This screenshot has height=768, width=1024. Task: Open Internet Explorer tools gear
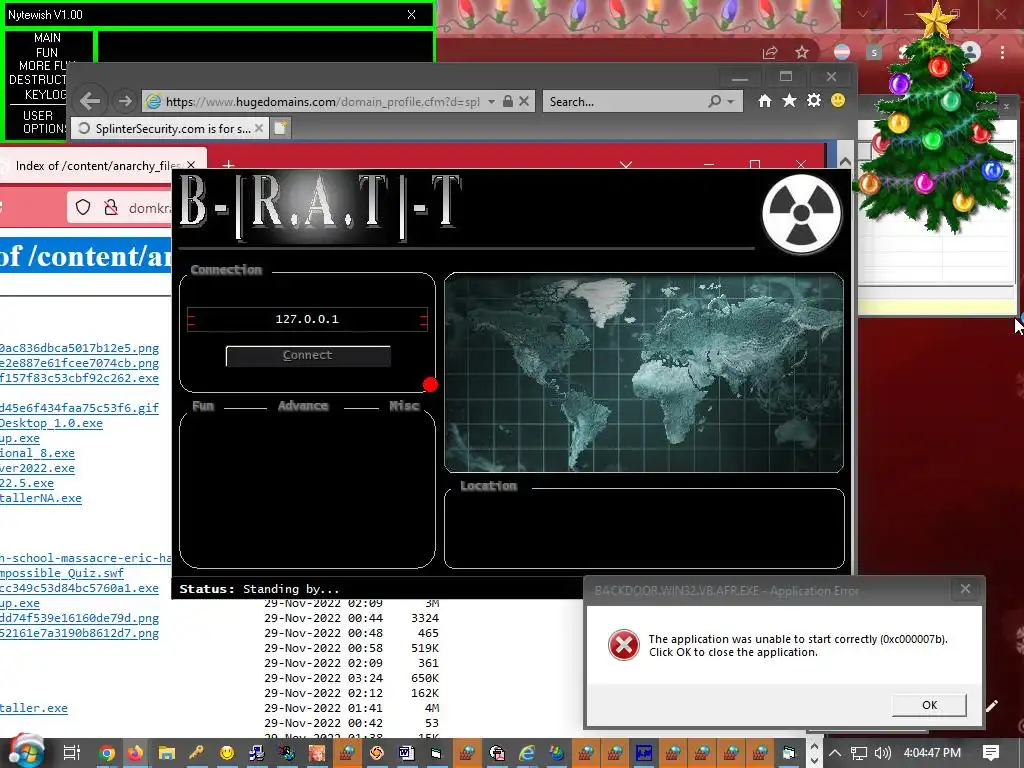coord(814,101)
